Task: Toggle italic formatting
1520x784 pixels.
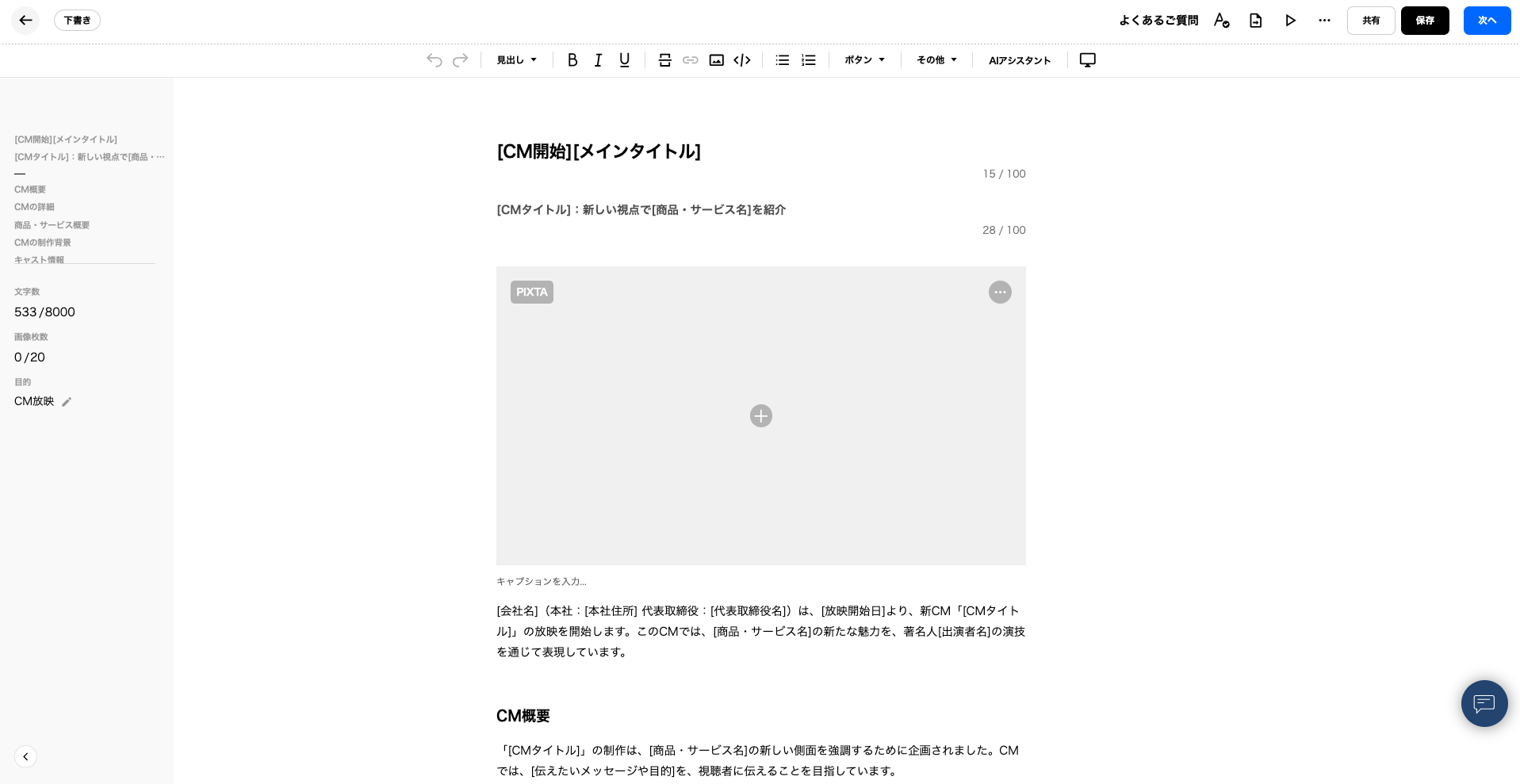Action: [599, 60]
